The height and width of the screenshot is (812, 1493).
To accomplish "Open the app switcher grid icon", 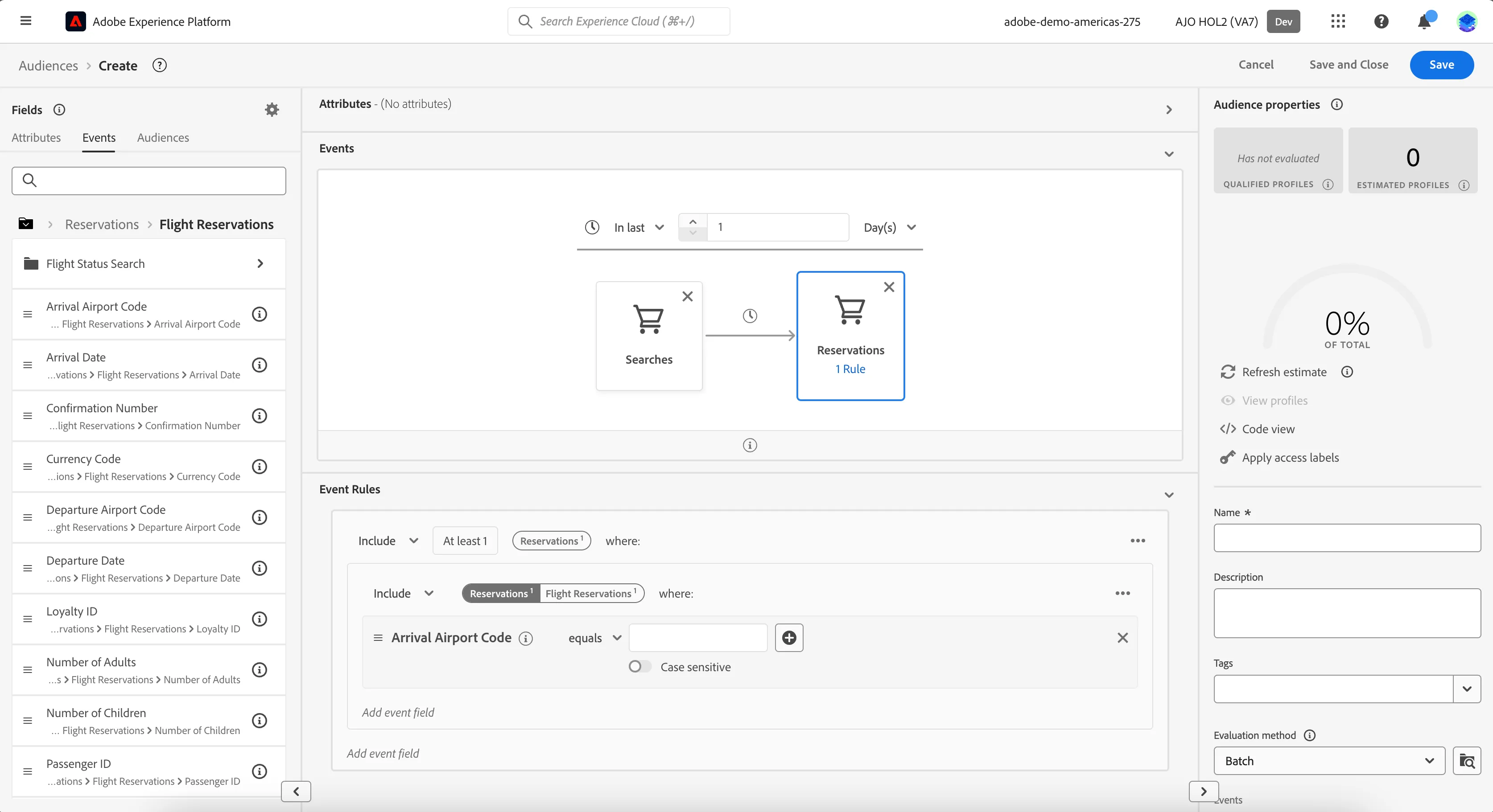I will (1338, 21).
